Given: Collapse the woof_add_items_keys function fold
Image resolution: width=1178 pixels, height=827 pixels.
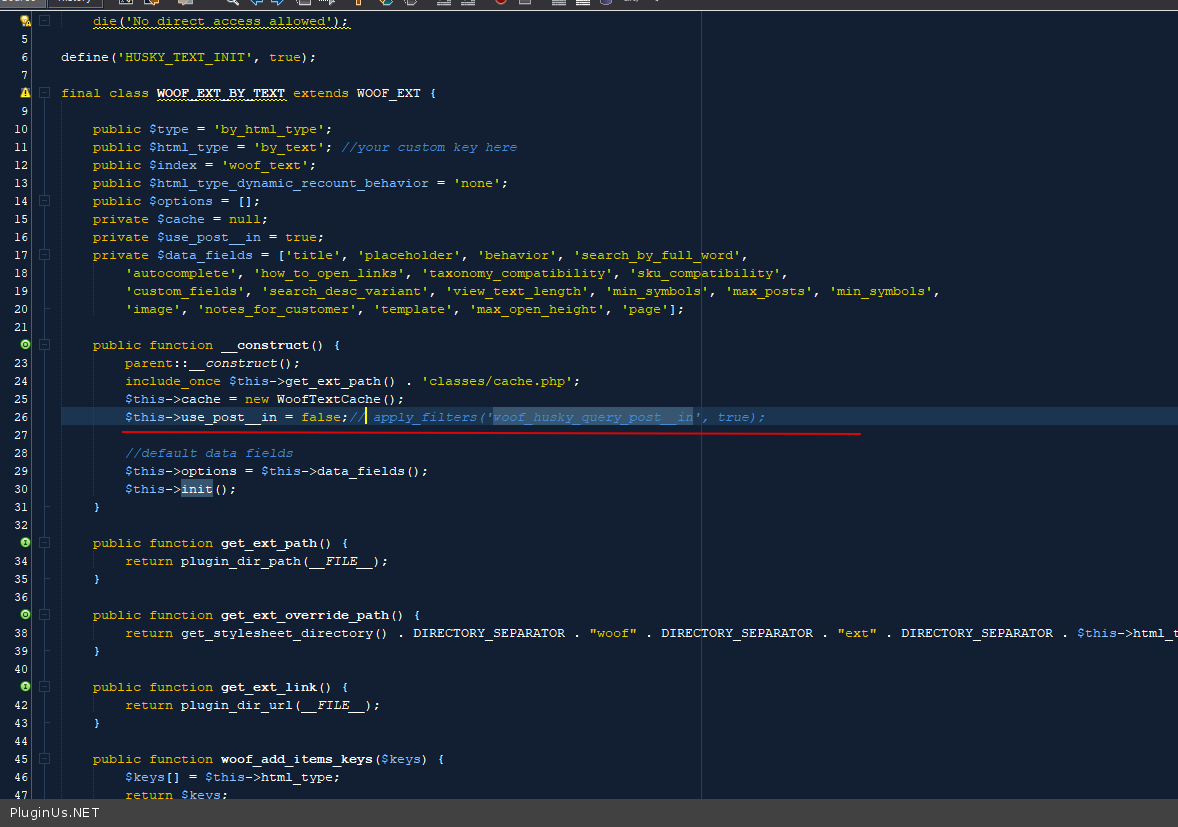Looking at the screenshot, I should point(44,759).
